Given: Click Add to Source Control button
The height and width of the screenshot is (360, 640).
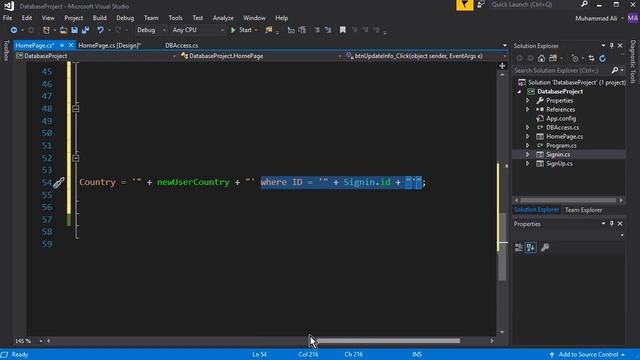Looking at the screenshot, I should [x=587, y=355].
